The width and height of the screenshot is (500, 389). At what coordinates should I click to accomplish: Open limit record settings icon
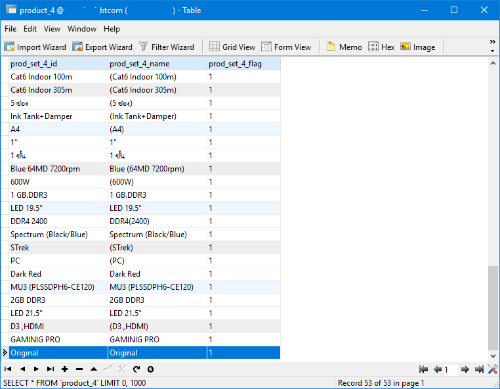[493, 369]
